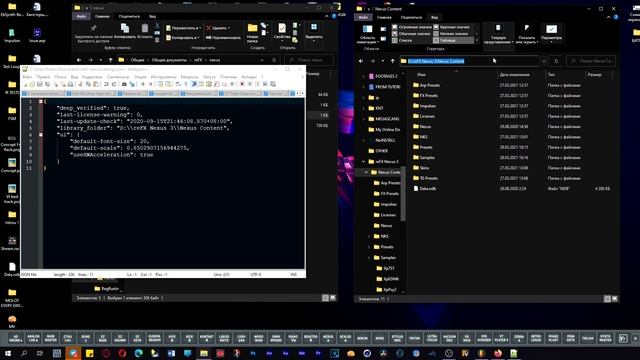640x360 pixels.
Task: Open Firefox from the taskbar
Action: click(498, 353)
